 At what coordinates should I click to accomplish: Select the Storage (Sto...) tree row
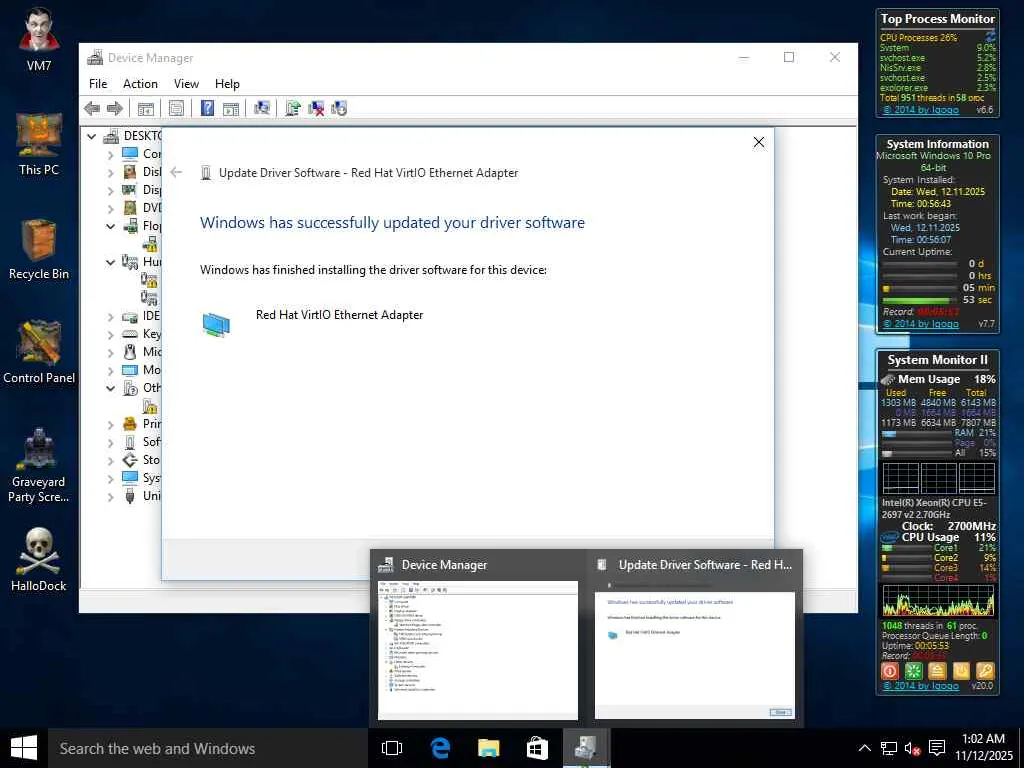pyautogui.click(x=142, y=460)
